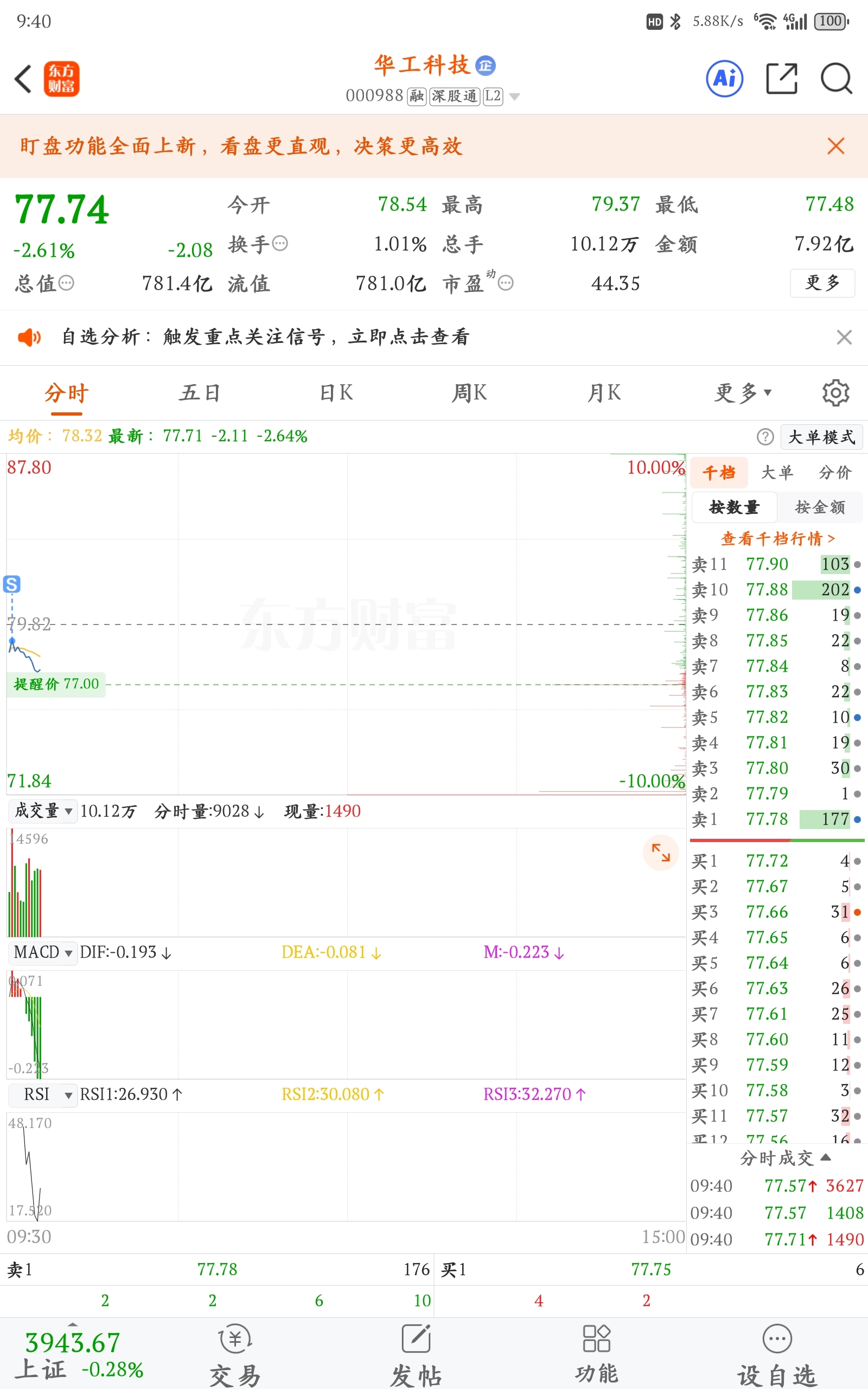Tap the help question mark icon
This screenshot has height=1389, width=868.
tap(765, 437)
